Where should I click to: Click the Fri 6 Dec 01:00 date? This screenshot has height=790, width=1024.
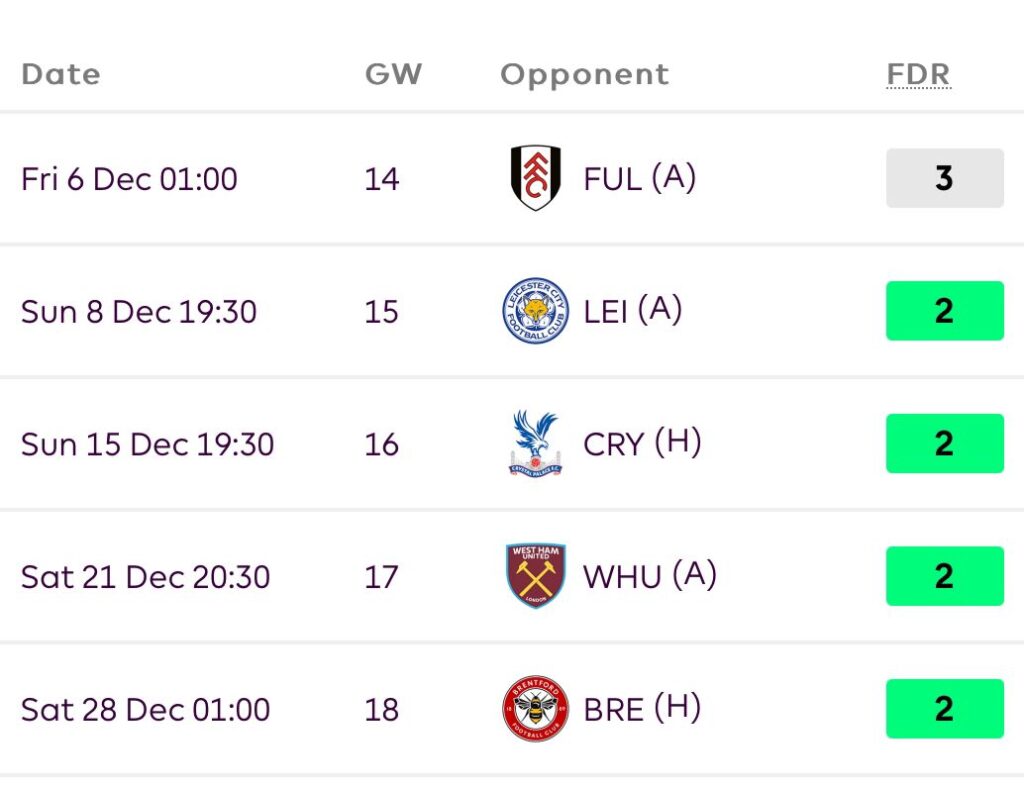point(129,179)
